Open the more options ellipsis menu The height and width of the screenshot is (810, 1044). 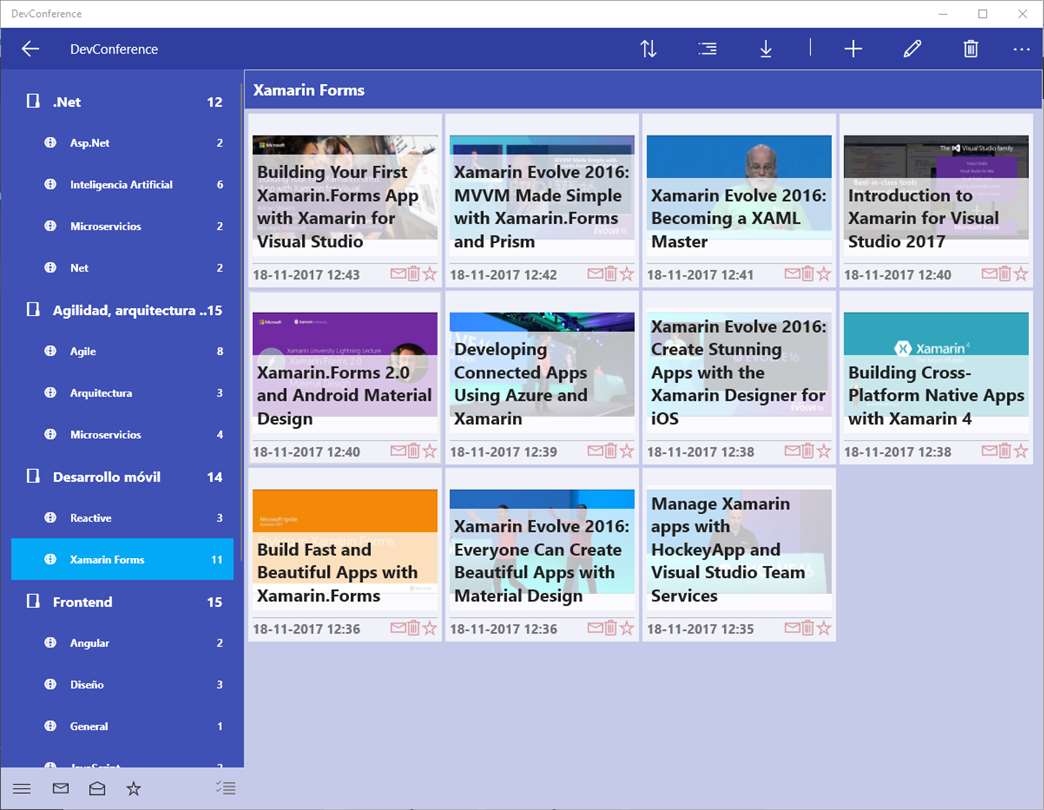1021,49
